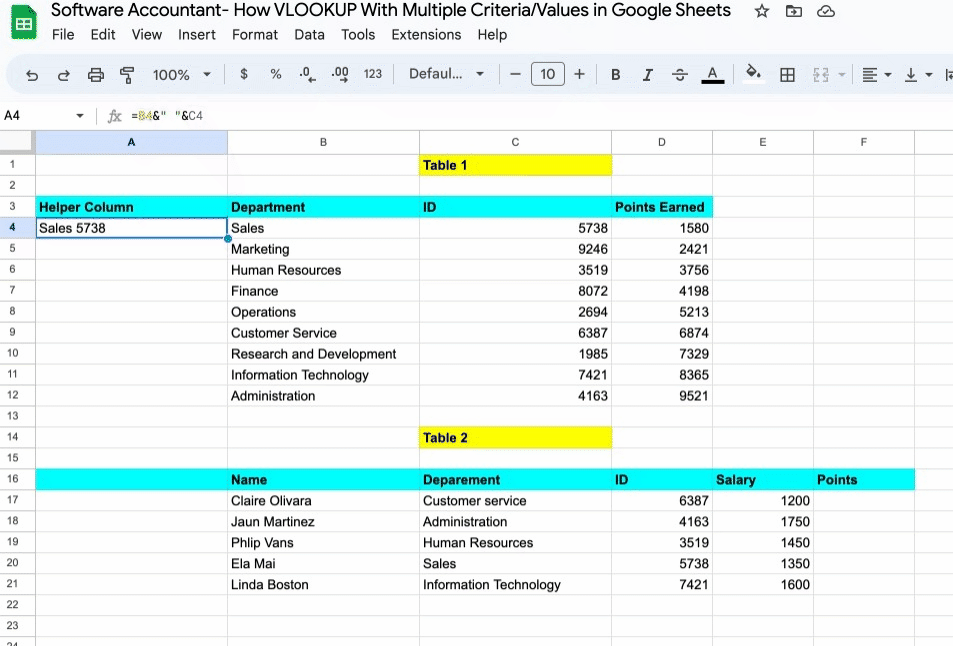Open the Tools menu
This screenshot has width=953, height=646.
coord(358,35)
